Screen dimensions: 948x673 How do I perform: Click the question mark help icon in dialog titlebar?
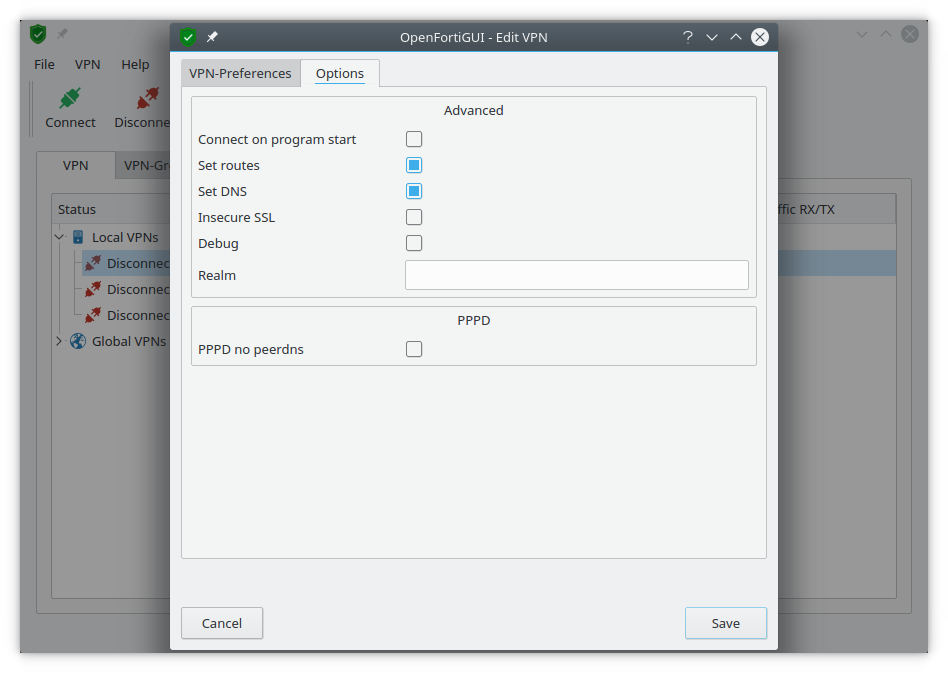coord(687,37)
